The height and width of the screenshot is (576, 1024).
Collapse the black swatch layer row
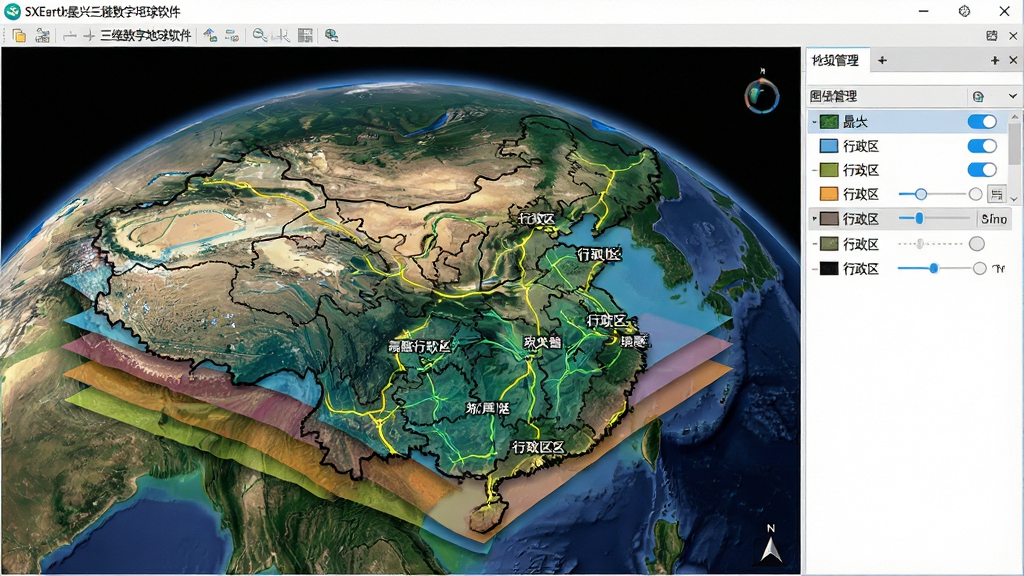click(x=814, y=269)
